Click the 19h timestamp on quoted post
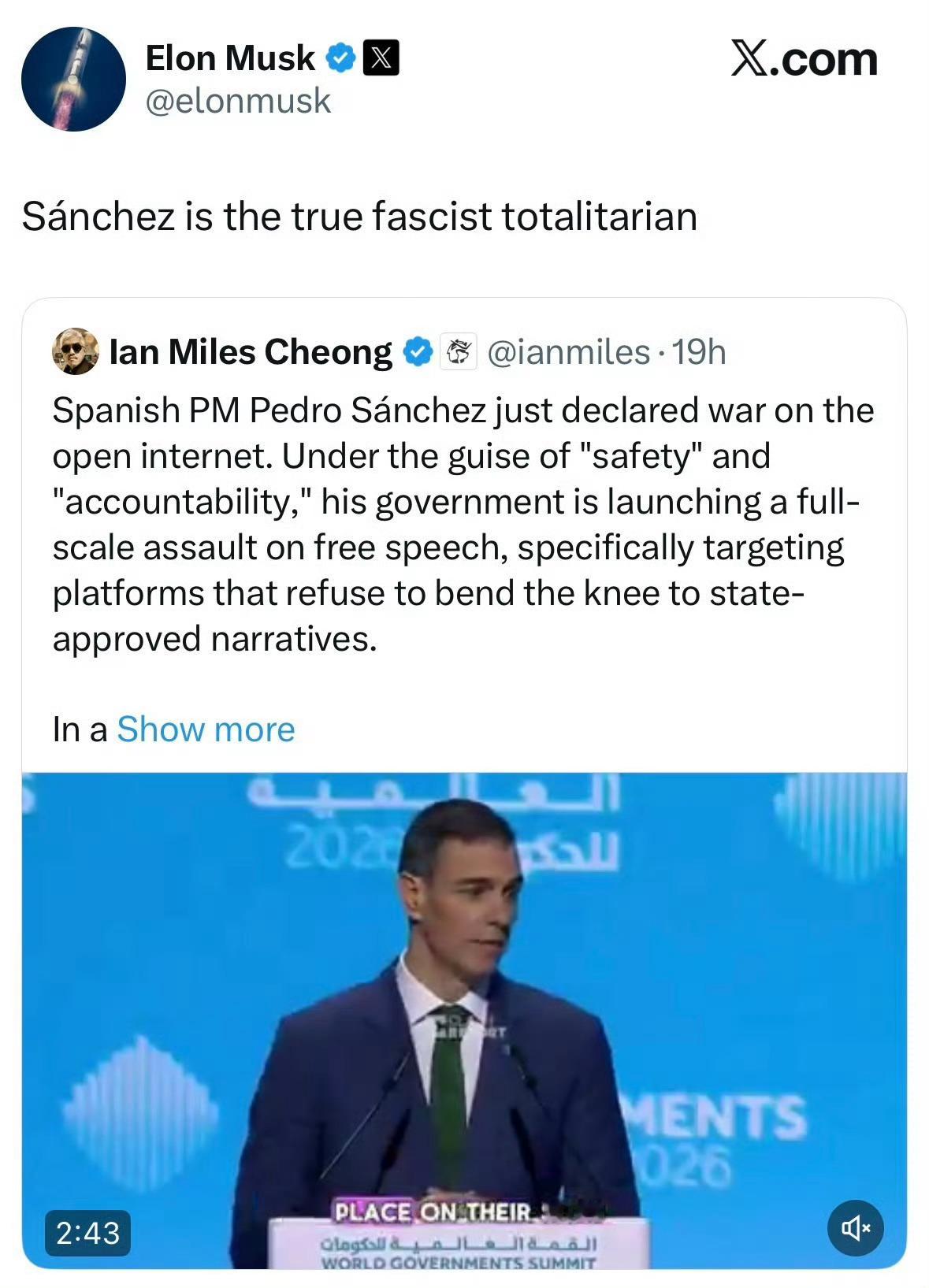 [x=698, y=352]
